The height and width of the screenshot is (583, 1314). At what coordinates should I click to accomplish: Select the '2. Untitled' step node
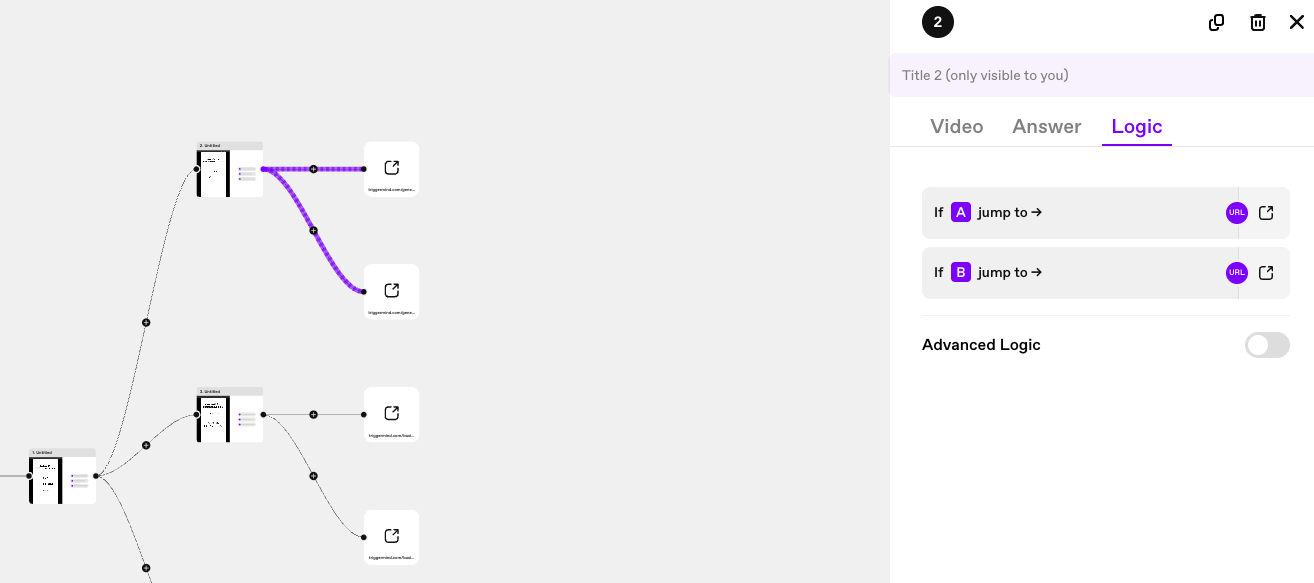[229, 170]
